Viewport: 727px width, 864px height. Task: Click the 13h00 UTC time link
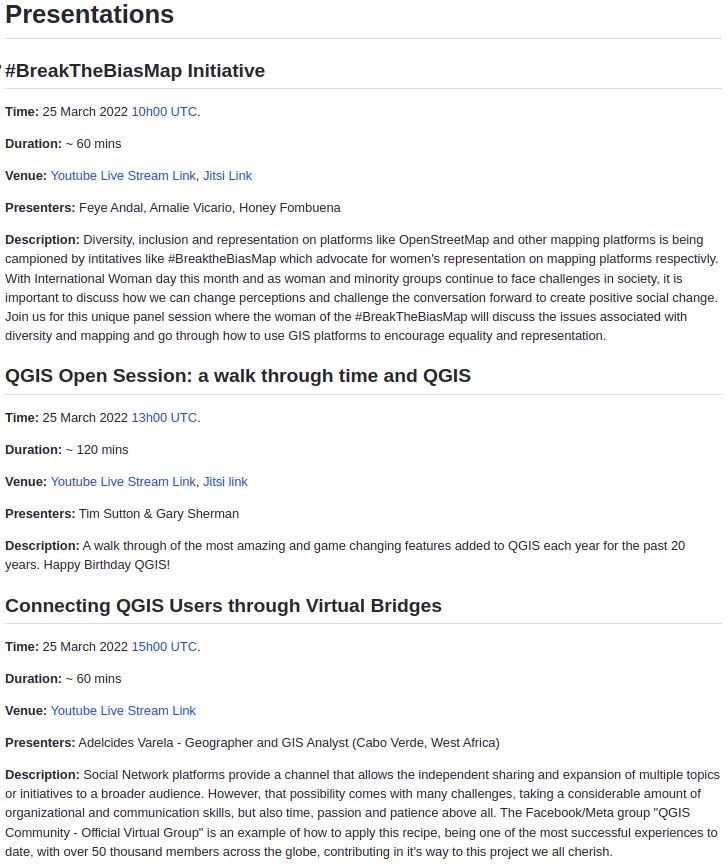point(164,418)
